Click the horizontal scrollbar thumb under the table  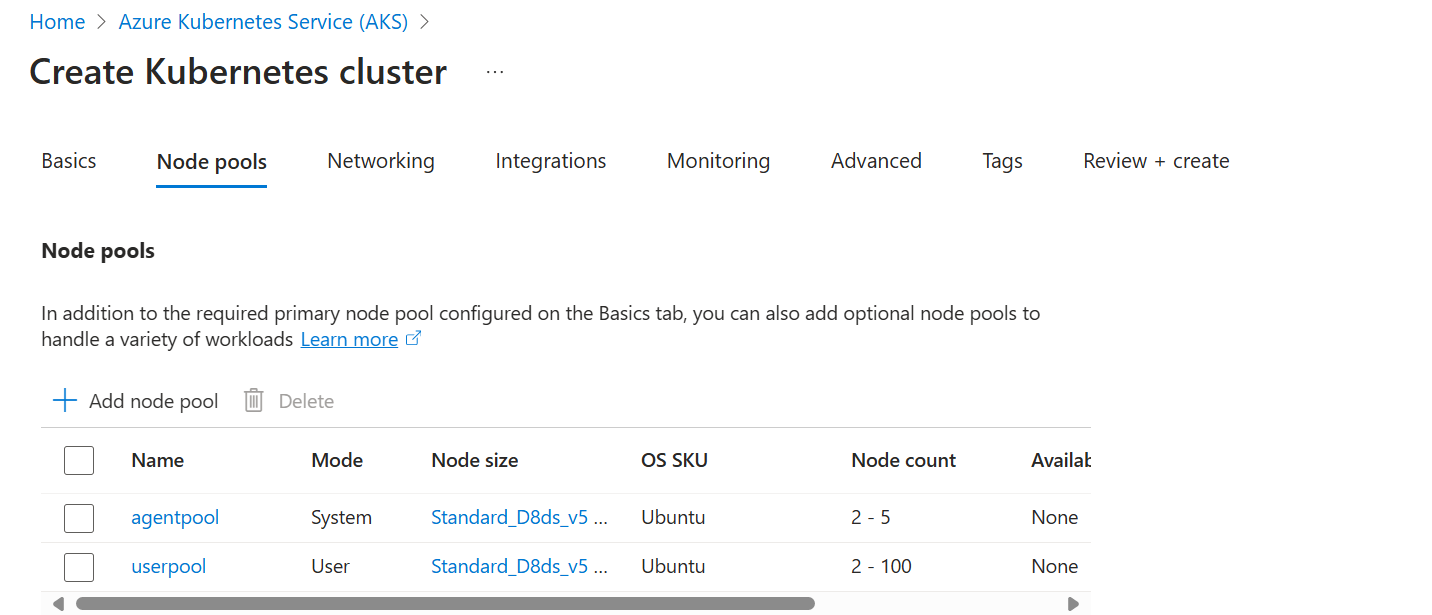click(x=445, y=604)
